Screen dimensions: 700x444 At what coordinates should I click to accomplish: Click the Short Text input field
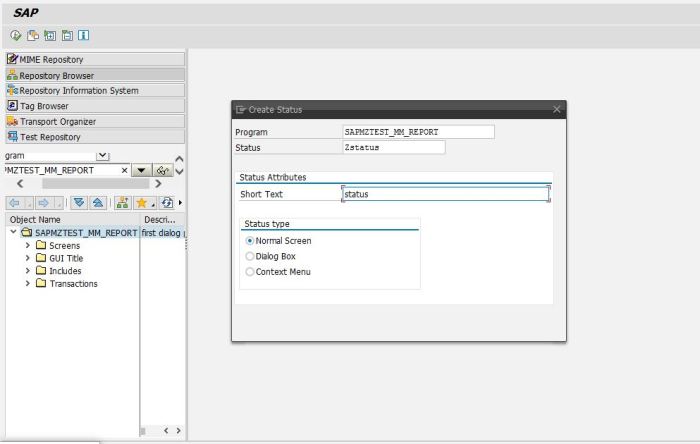(445, 194)
